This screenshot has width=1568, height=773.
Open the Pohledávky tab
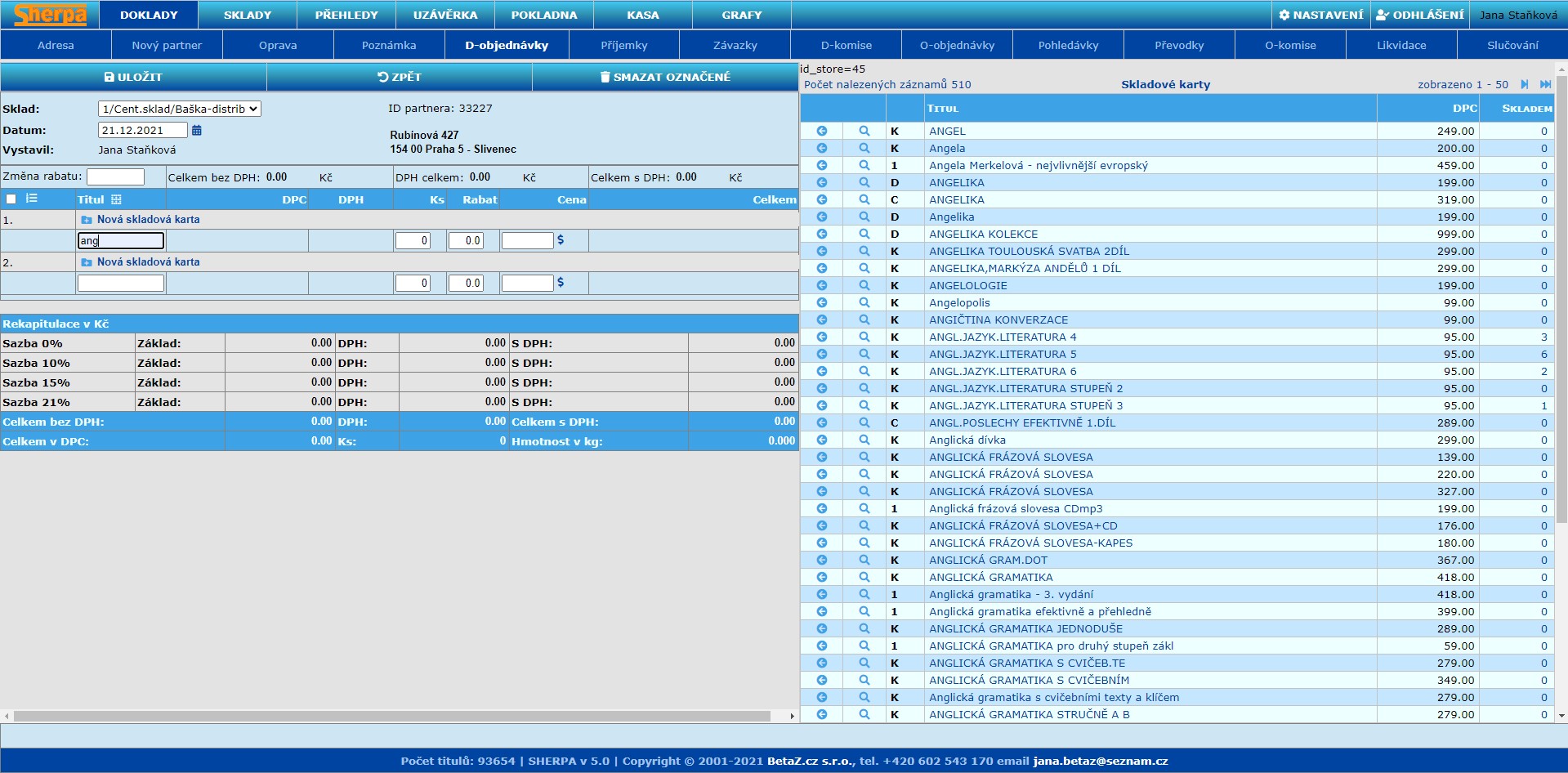pos(1068,45)
